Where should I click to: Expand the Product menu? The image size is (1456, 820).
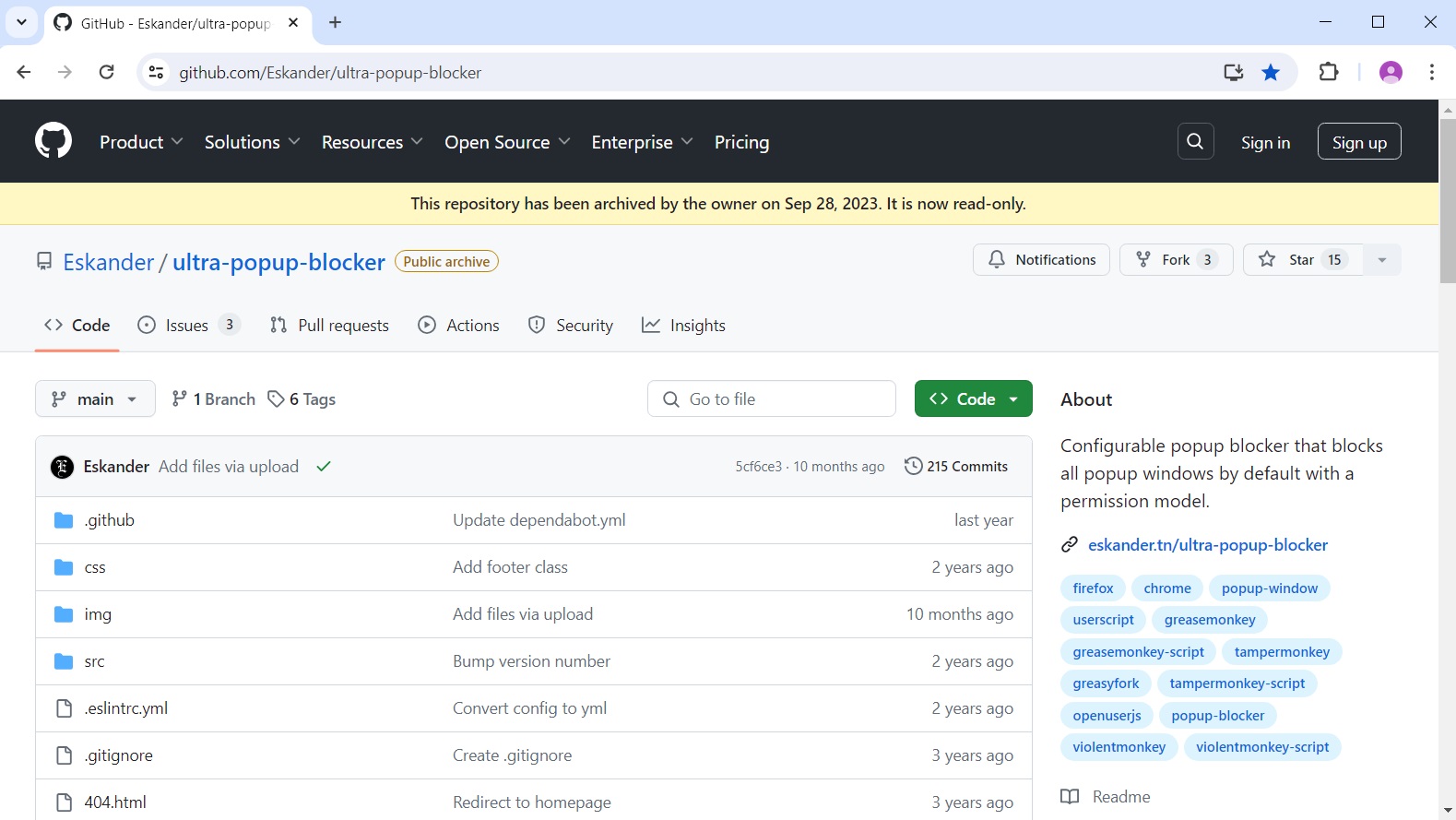pyautogui.click(x=141, y=142)
